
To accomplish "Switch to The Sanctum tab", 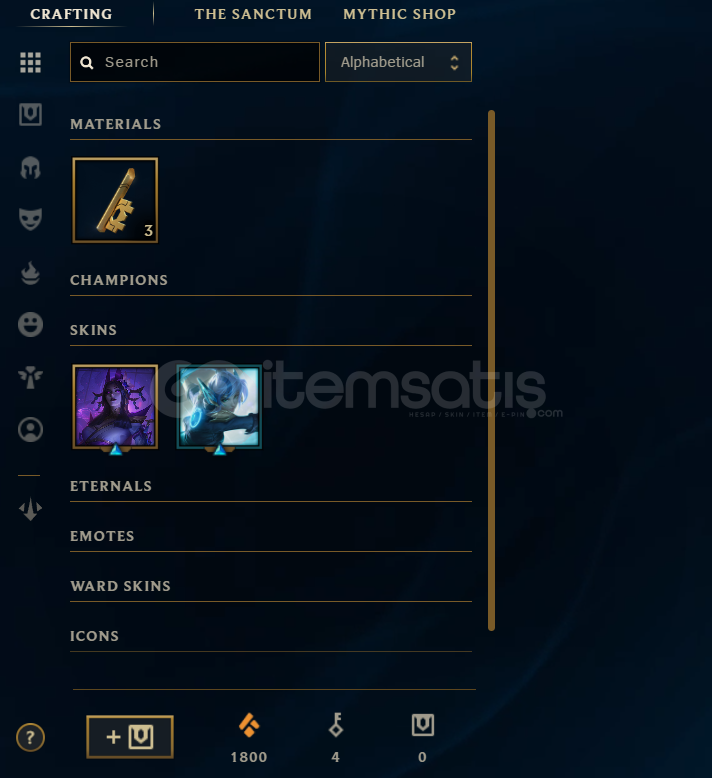I will tap(253, 14).
